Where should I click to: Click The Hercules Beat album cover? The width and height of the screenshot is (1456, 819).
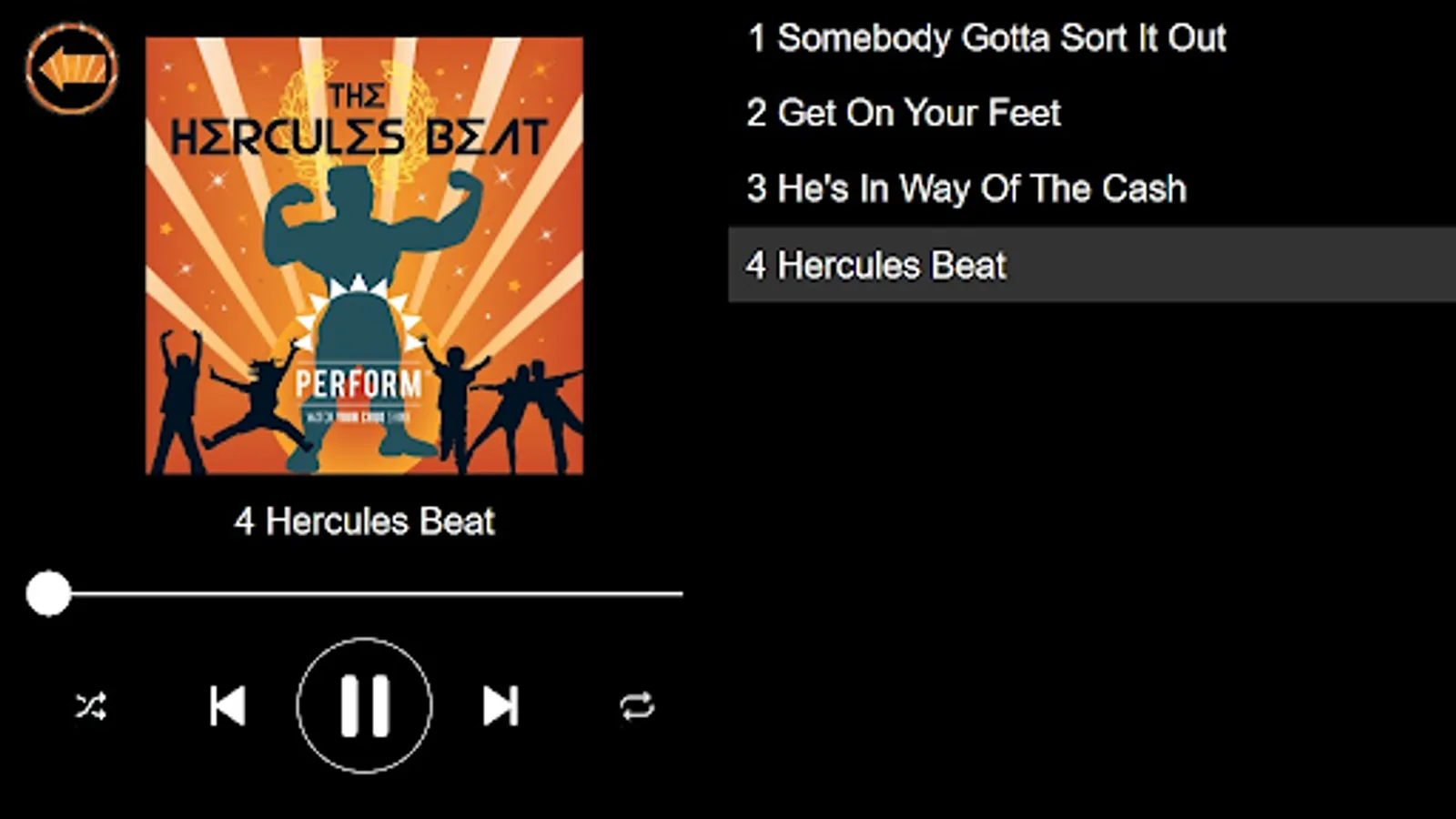click(x=364, y=256)
